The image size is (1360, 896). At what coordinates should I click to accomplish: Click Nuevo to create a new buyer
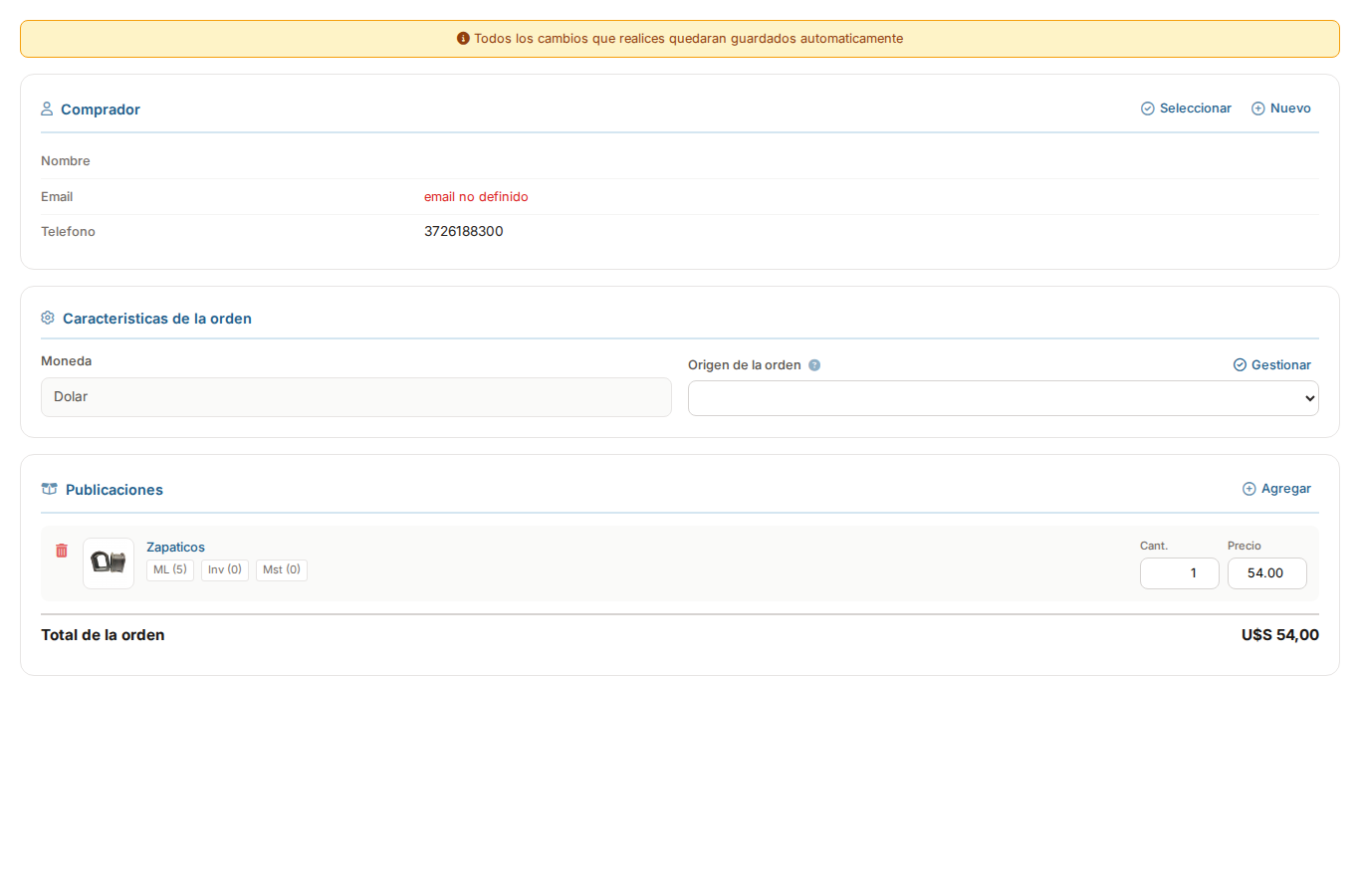pyautogui.click(x=1289, y=108)
